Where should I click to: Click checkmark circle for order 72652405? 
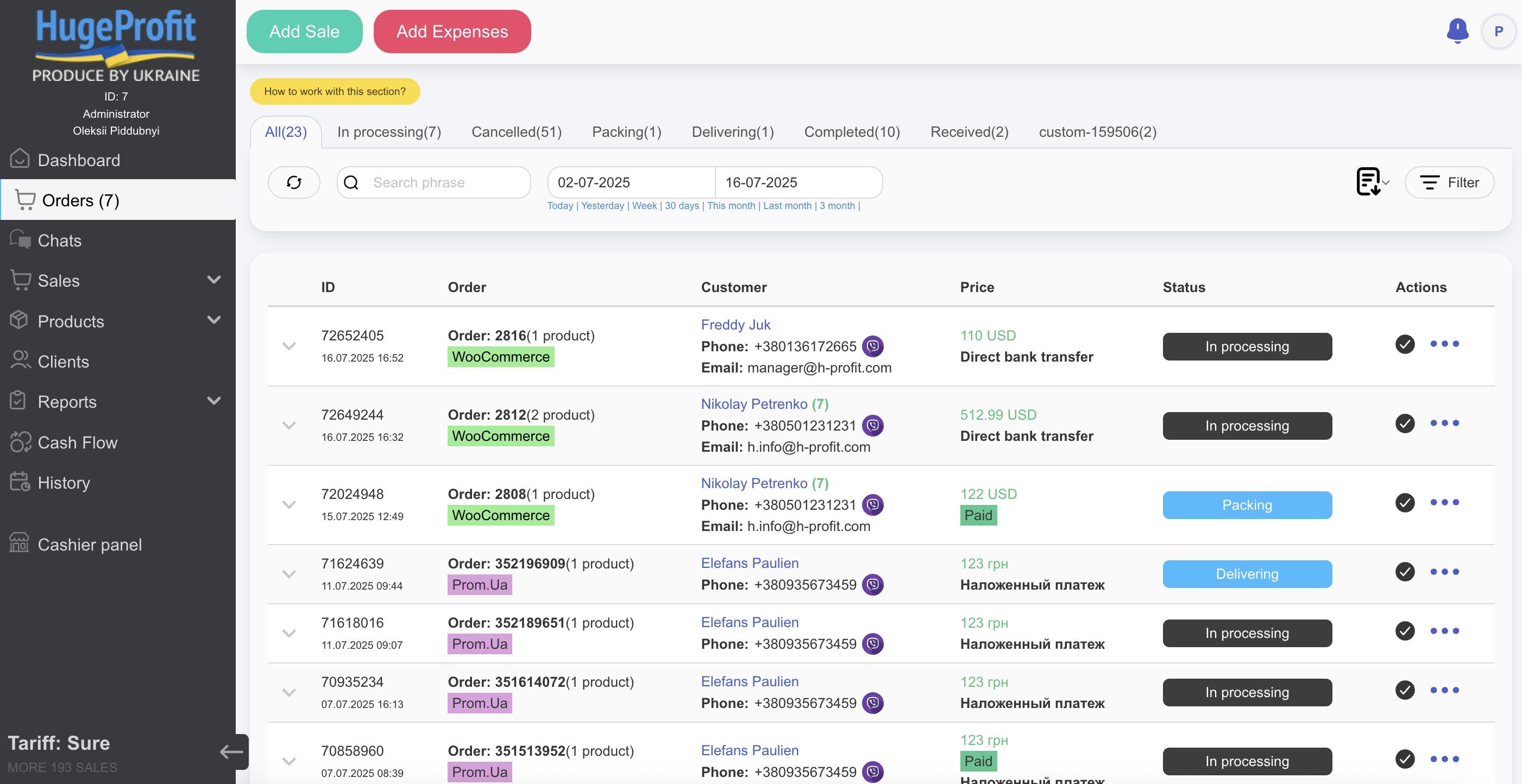click(x=1405, y=344)
